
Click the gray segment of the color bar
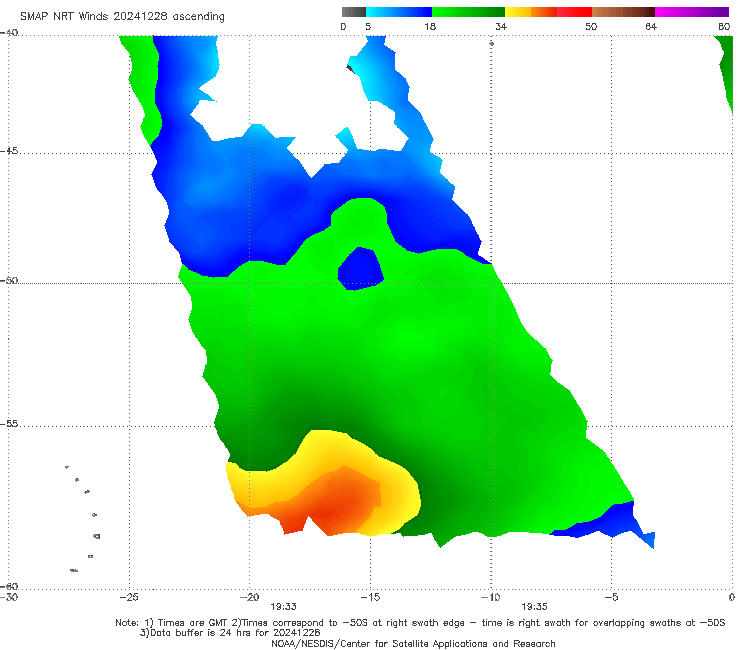[x=353, y=12]
